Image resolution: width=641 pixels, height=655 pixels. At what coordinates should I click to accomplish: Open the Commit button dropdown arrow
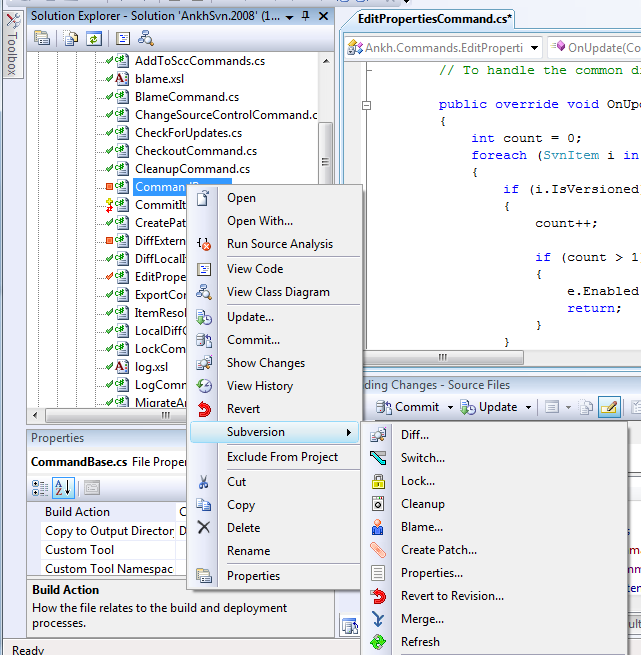tap(450, 408)
